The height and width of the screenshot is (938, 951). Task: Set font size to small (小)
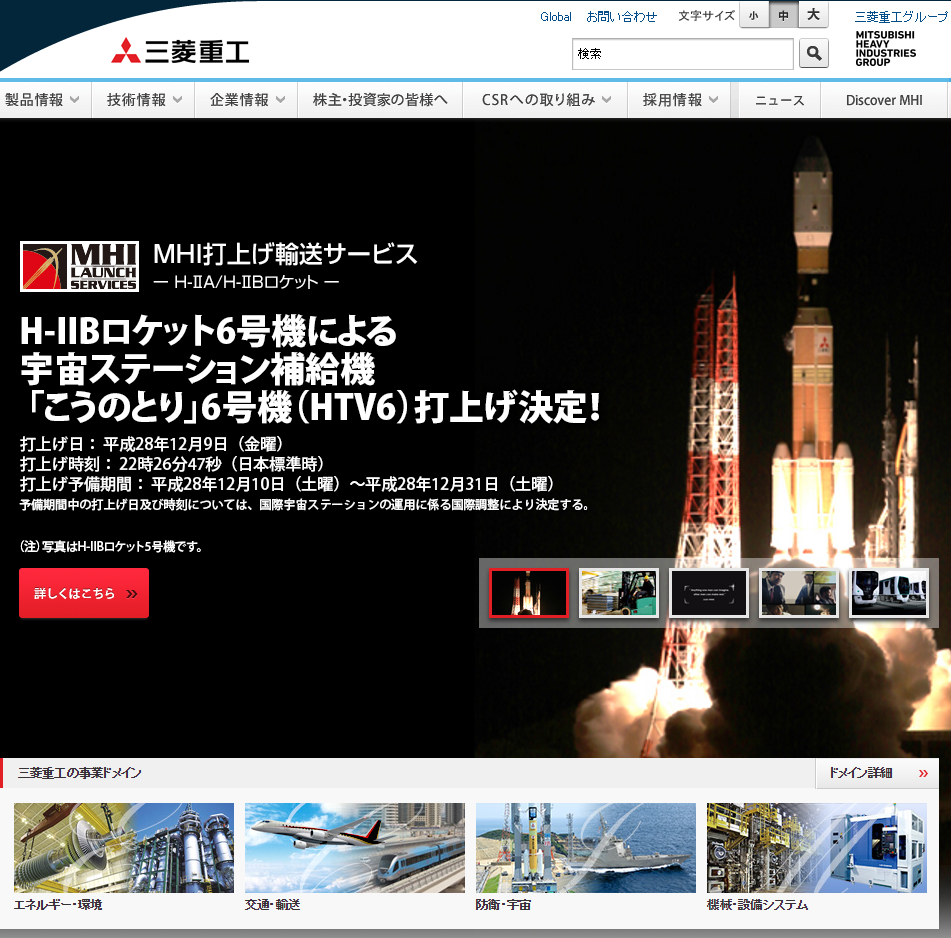[x=753, y=16]
